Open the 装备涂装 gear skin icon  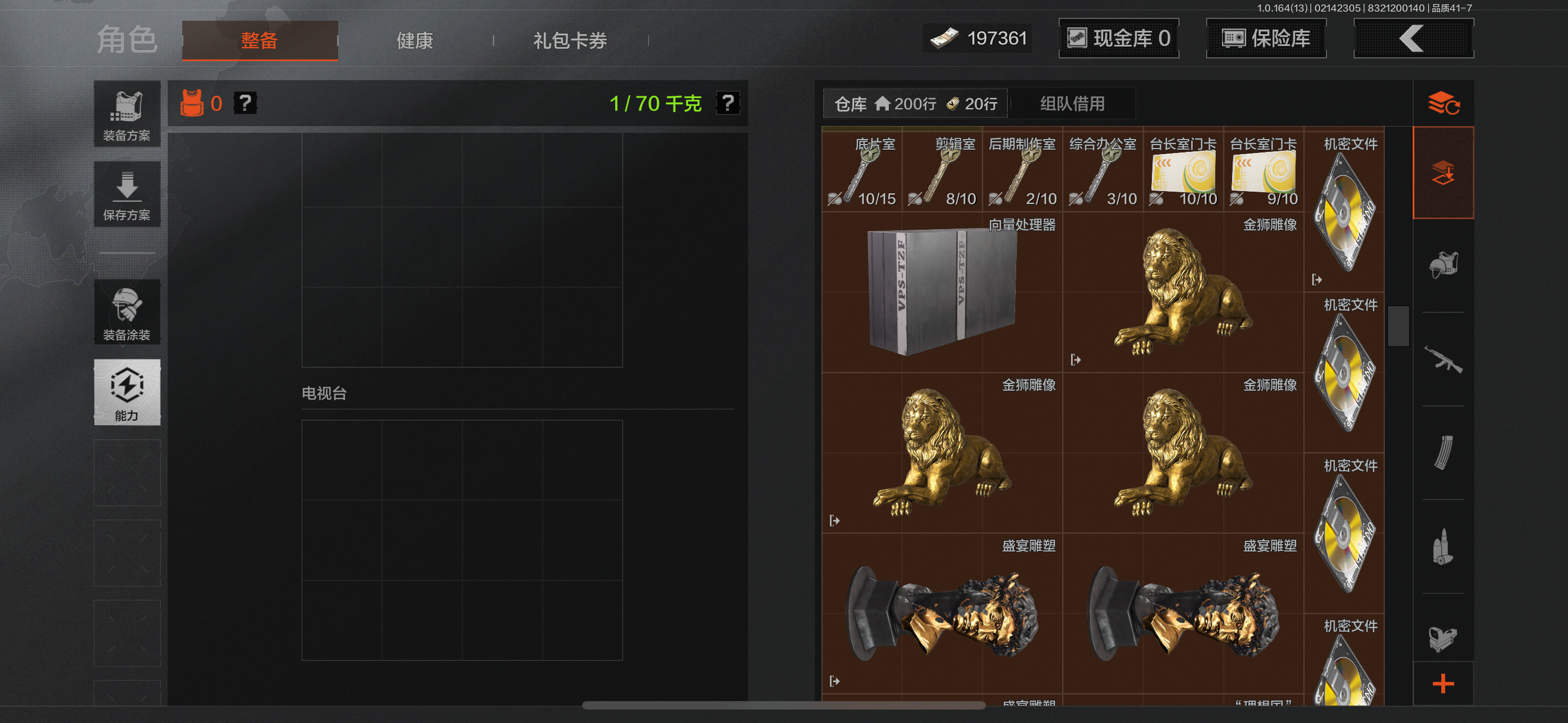tap(127, 313)
